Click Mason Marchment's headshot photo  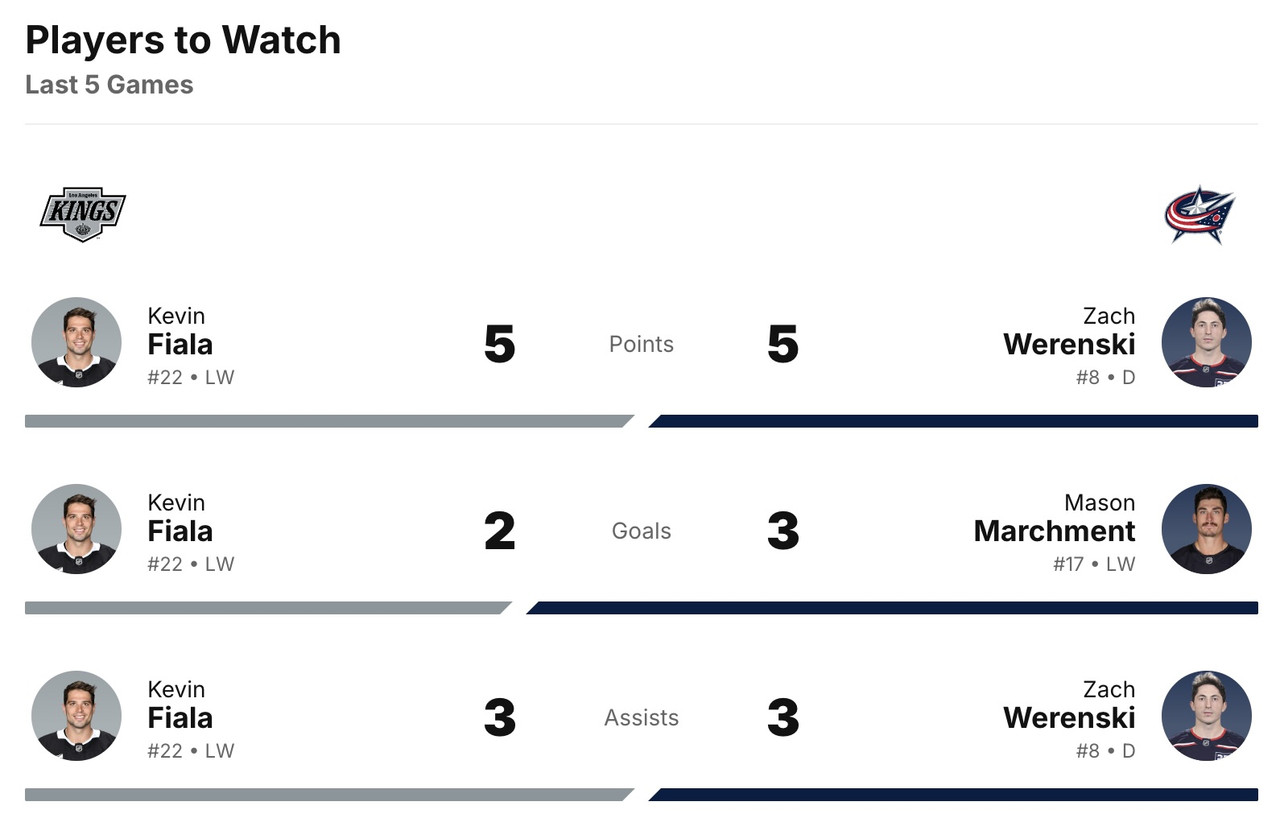tap(1206, 529)
